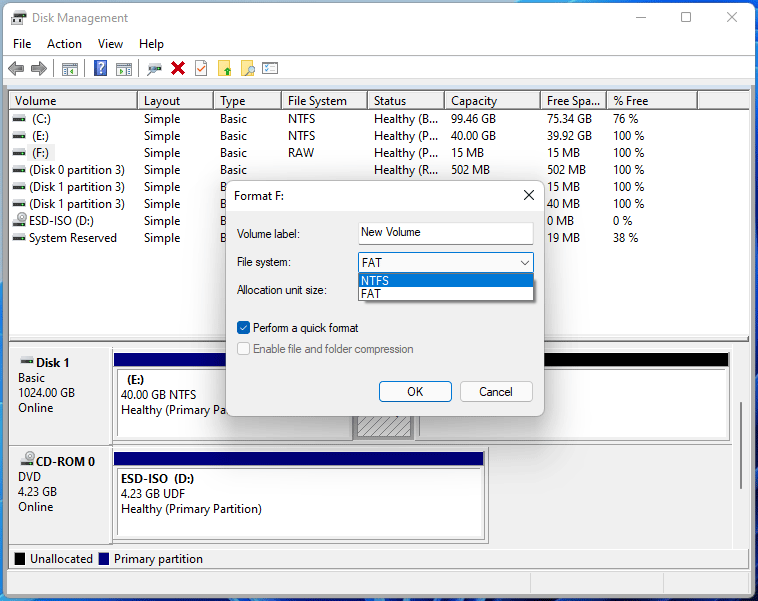The width and height of the screenshot is (758, 601).
Task: Sort by the Layout column header
Action: pyautogui.click(x=175, y=101)
